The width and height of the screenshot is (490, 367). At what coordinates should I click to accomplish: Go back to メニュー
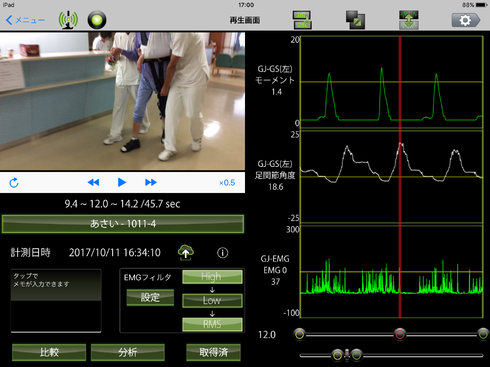(25, 20)
